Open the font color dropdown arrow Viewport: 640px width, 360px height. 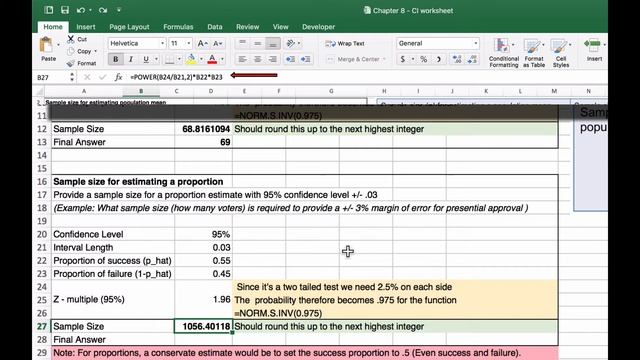point(222,59)
